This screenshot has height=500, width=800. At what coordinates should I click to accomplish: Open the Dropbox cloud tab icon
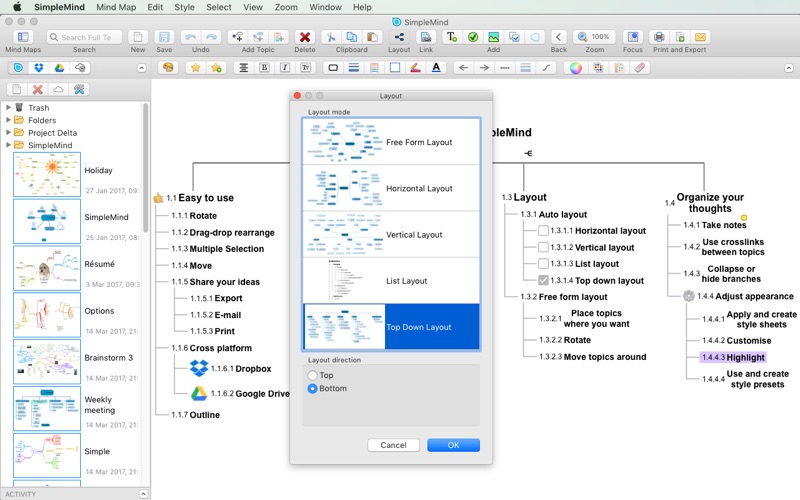click(x=39, y=68)
